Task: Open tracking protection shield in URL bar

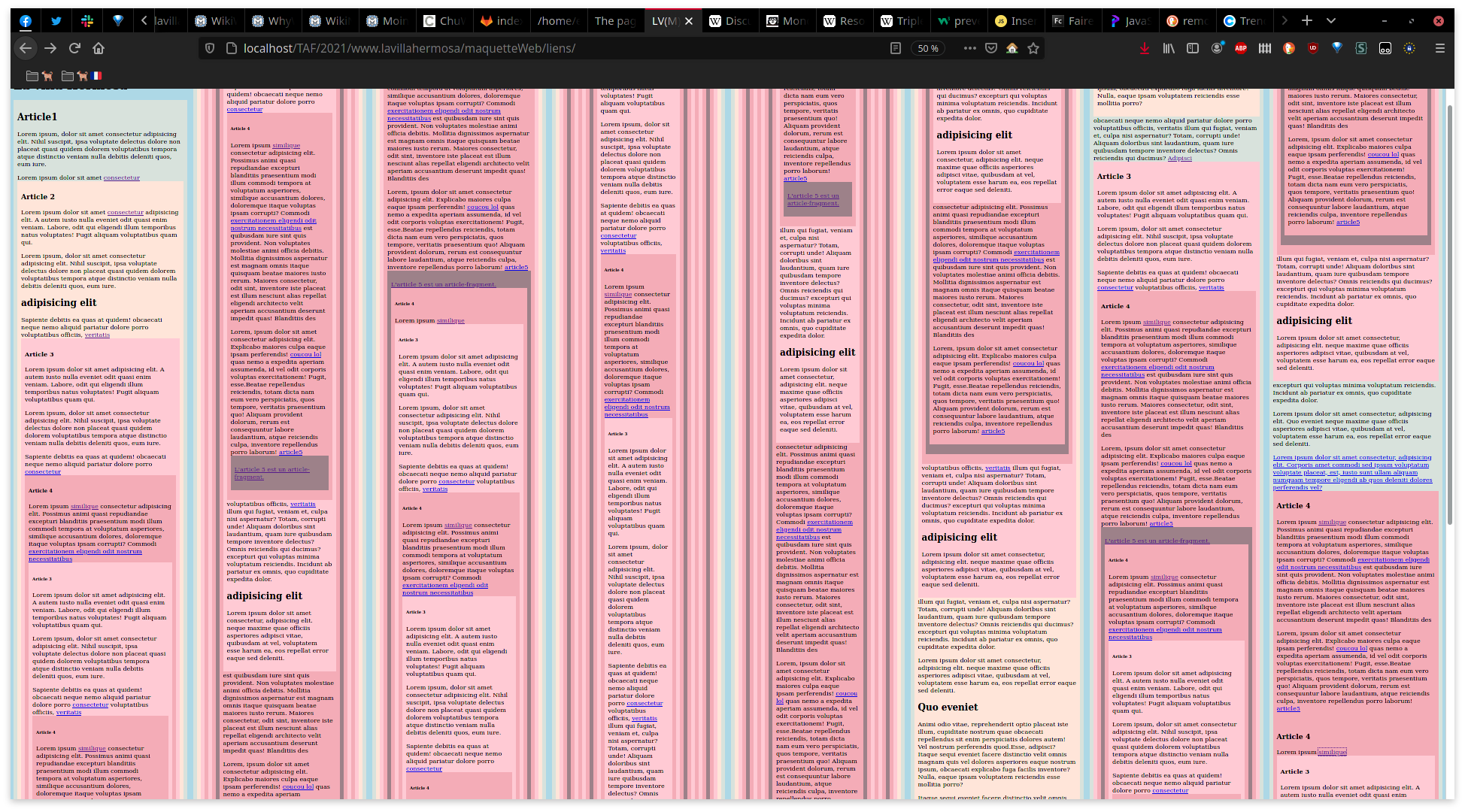Action: click(x=210, y=48)
